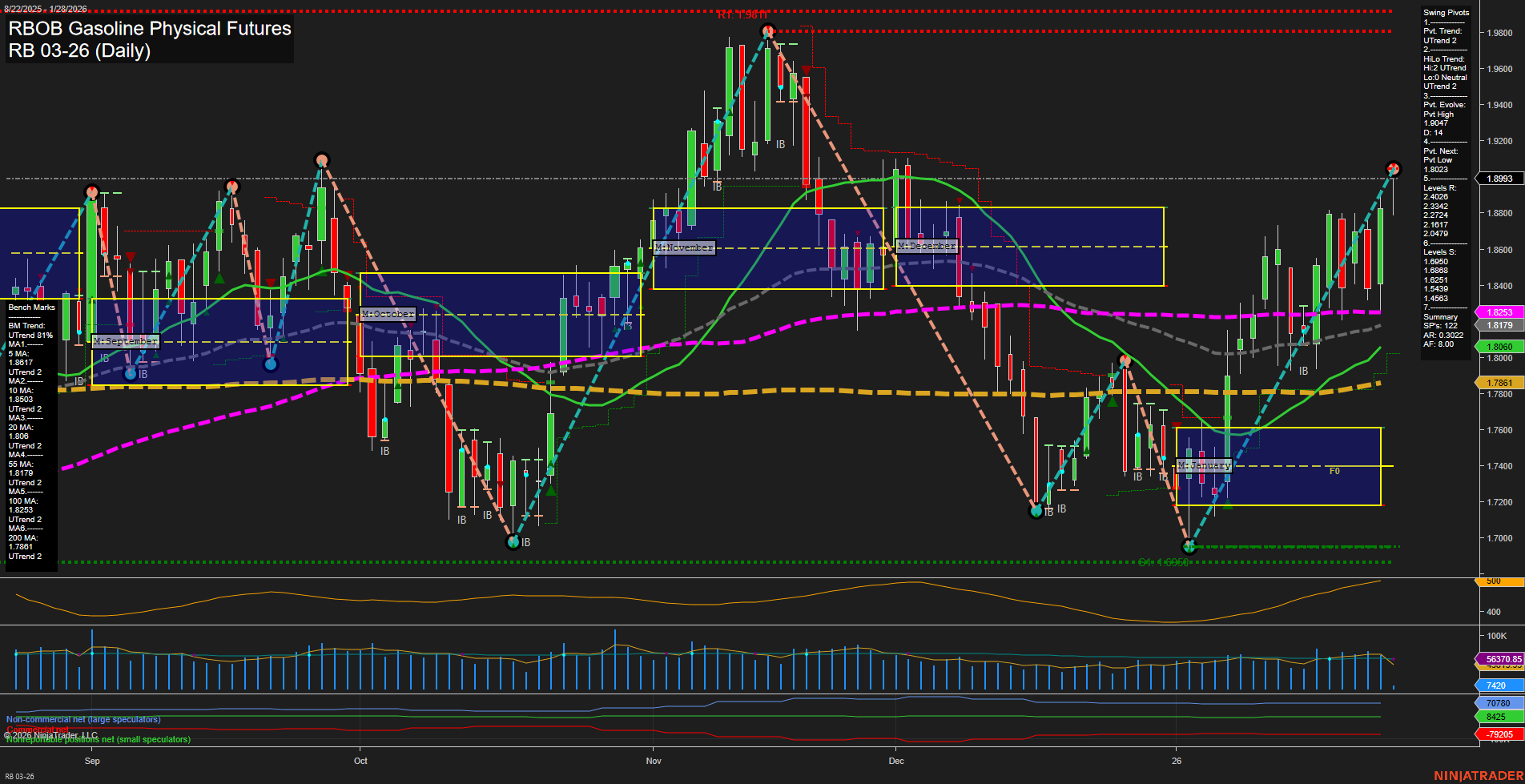Screen dimensions: 1525x784
Task: Open the RT: 1.9611 pivot label
Action: (742, 14)
